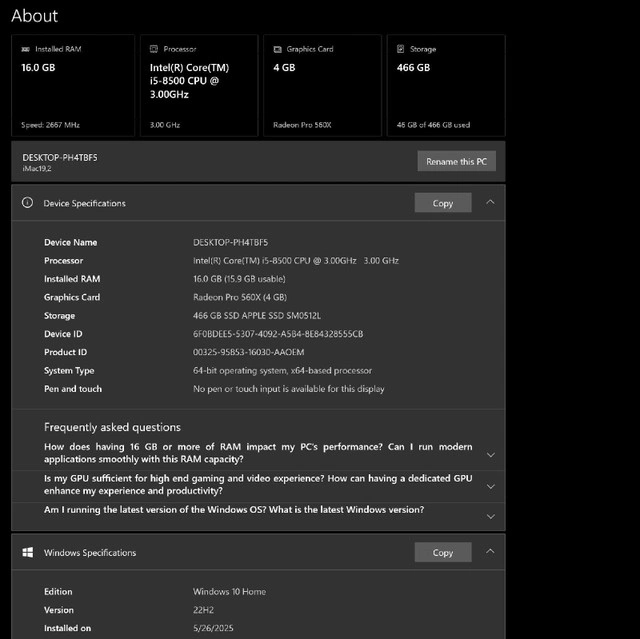
Task: Expand the GPU high end gaming question
Action: 490,486
